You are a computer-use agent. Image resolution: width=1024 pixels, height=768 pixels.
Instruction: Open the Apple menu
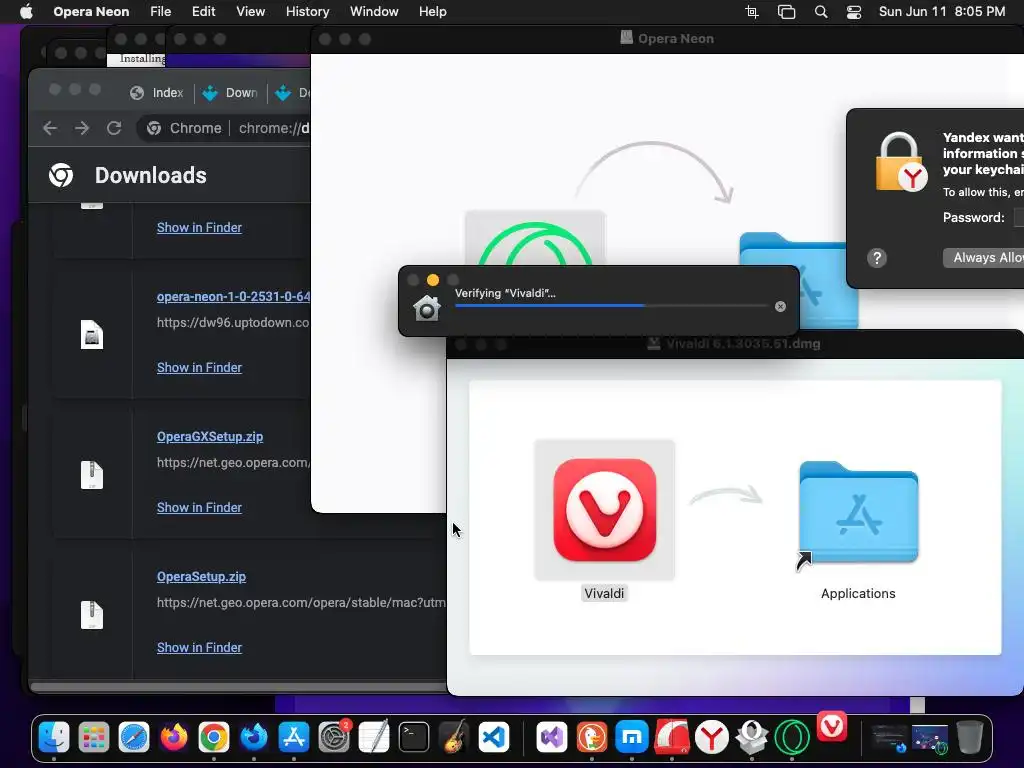pyautogui.click(x=26, y=12)
